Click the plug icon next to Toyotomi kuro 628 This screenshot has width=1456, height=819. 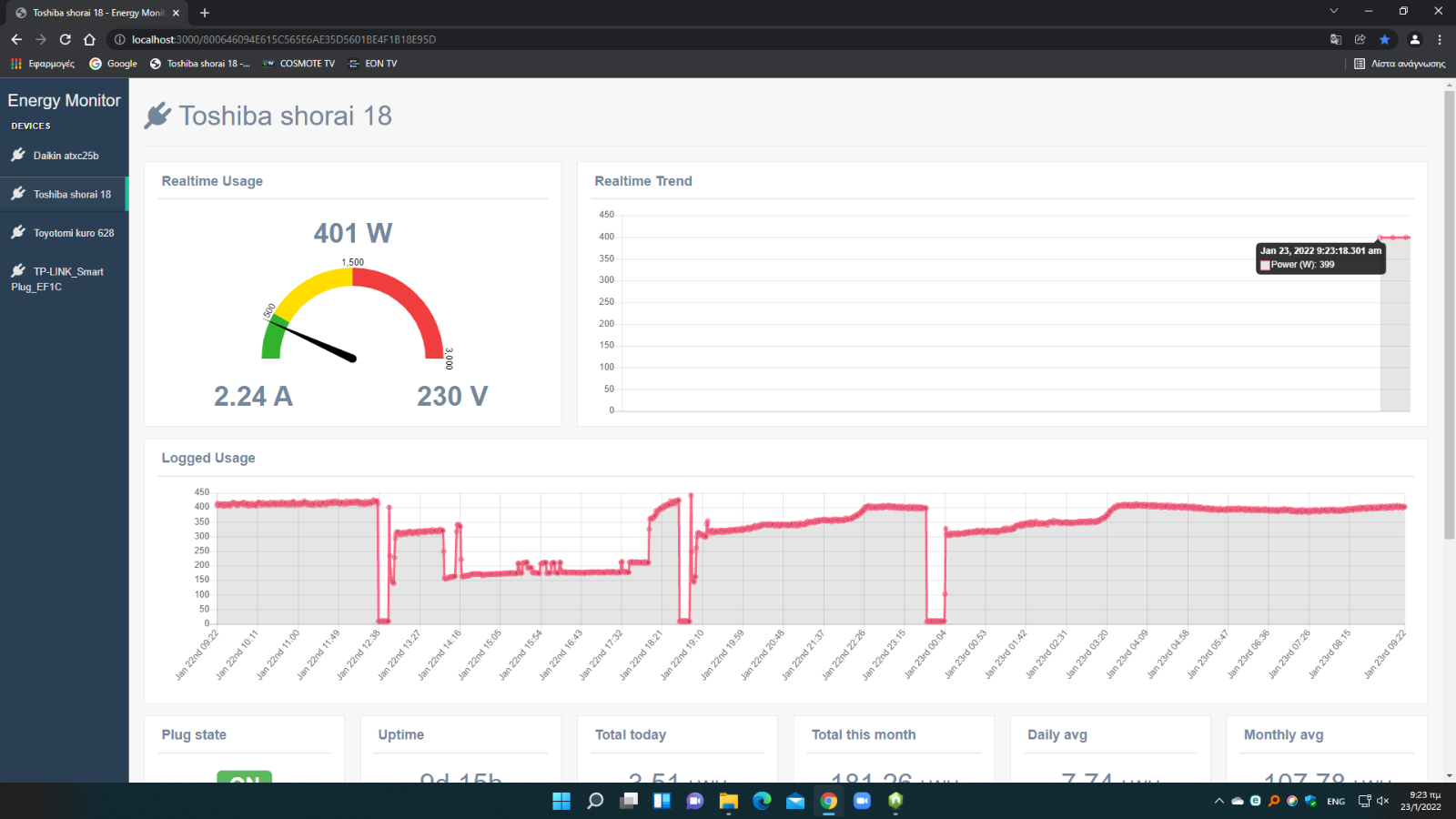click(x=18, y=232)
